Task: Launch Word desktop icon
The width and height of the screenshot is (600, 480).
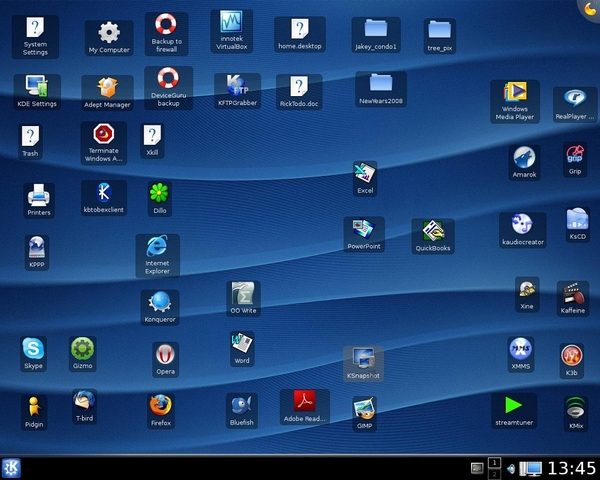Action: click(x=242, y=349)
